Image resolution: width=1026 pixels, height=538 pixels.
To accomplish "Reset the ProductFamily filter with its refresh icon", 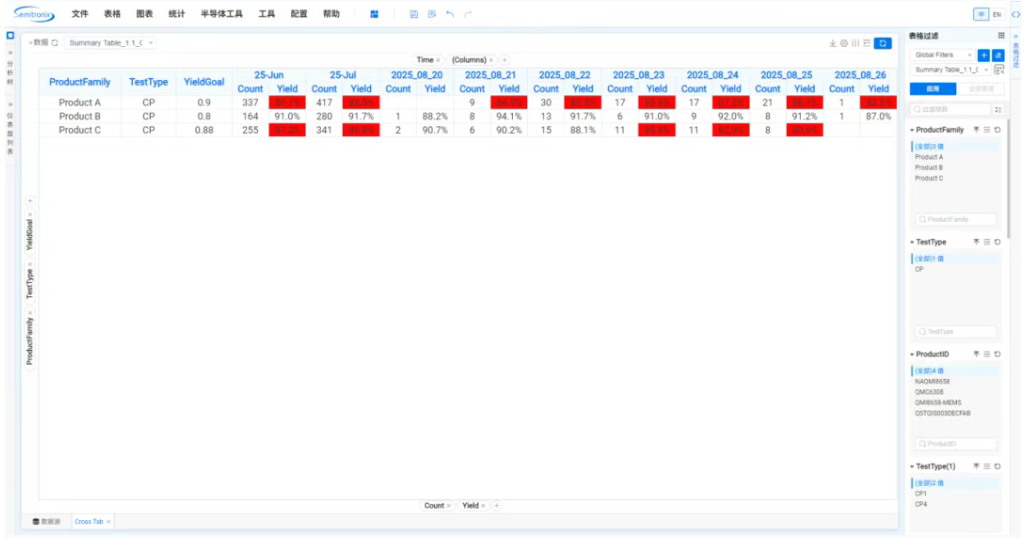I will [x=997, y=130].
